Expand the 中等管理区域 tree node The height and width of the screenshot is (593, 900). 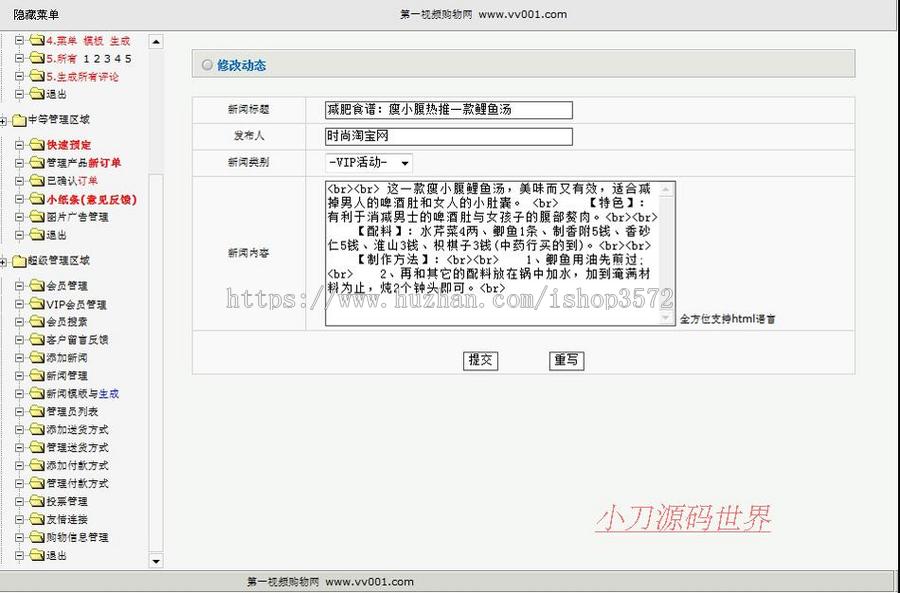pos(3,121)
